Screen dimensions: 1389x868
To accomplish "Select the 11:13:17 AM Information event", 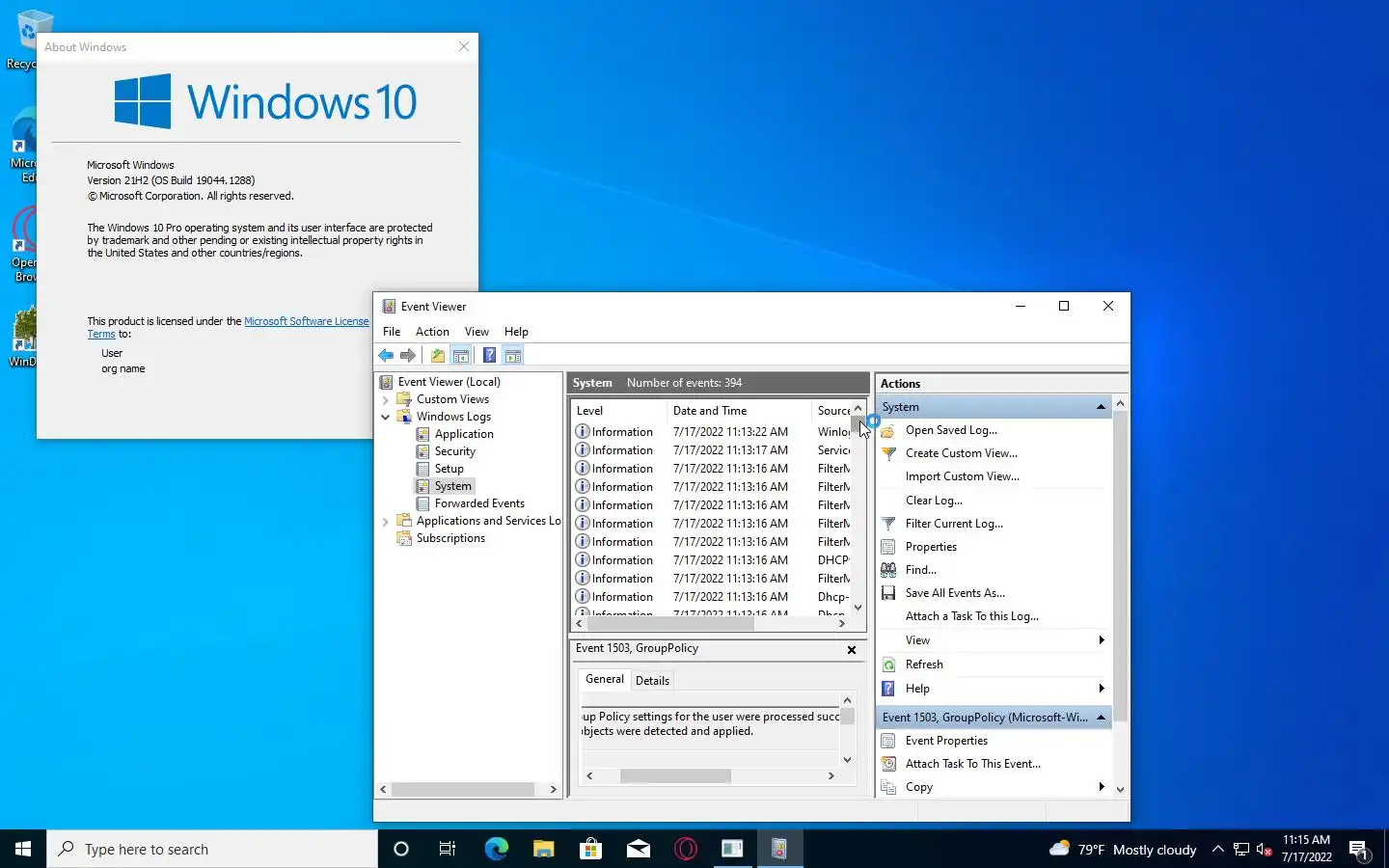I will coord(712,450).
